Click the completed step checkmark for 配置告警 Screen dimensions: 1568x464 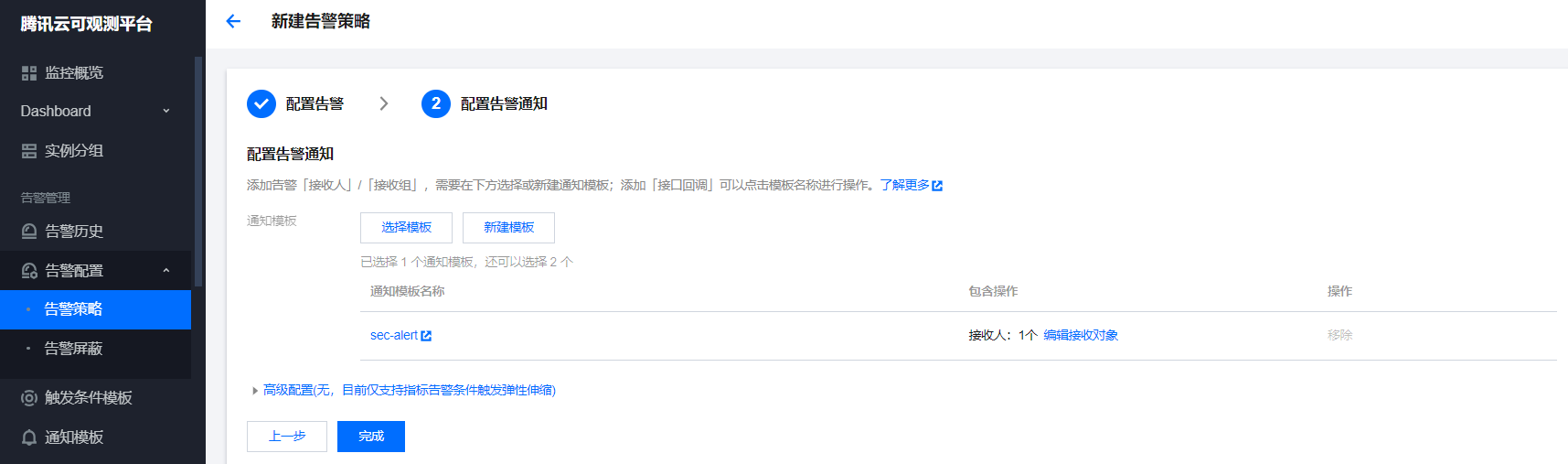261,103
